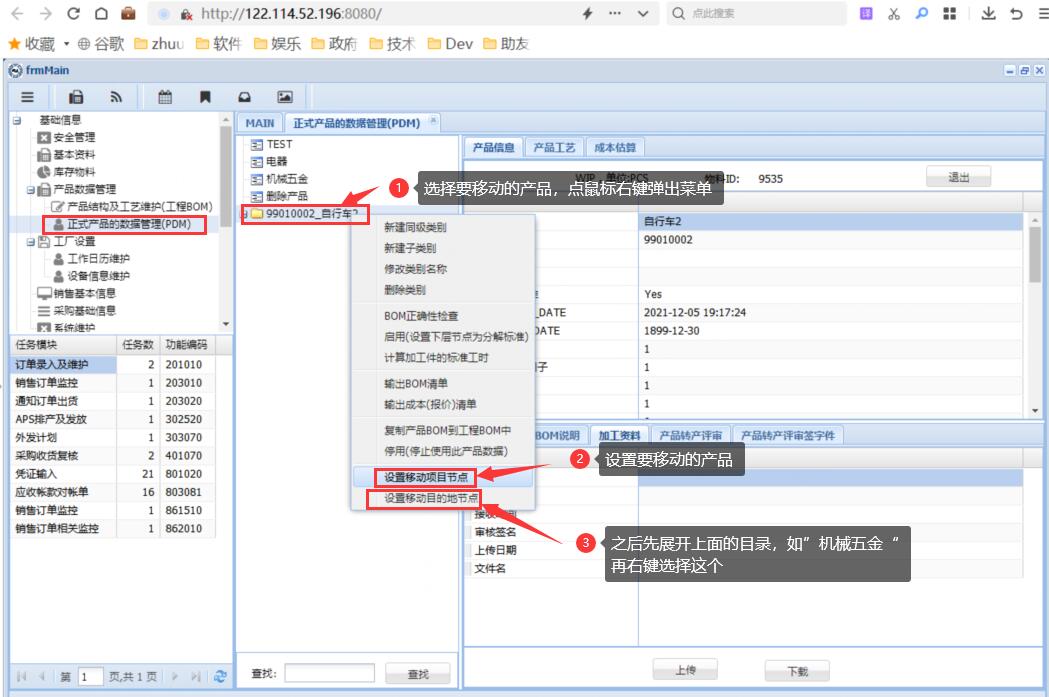Switch to the 产品工艺 tab
This screenshot has height=697, width=1049.
[554, 148]
